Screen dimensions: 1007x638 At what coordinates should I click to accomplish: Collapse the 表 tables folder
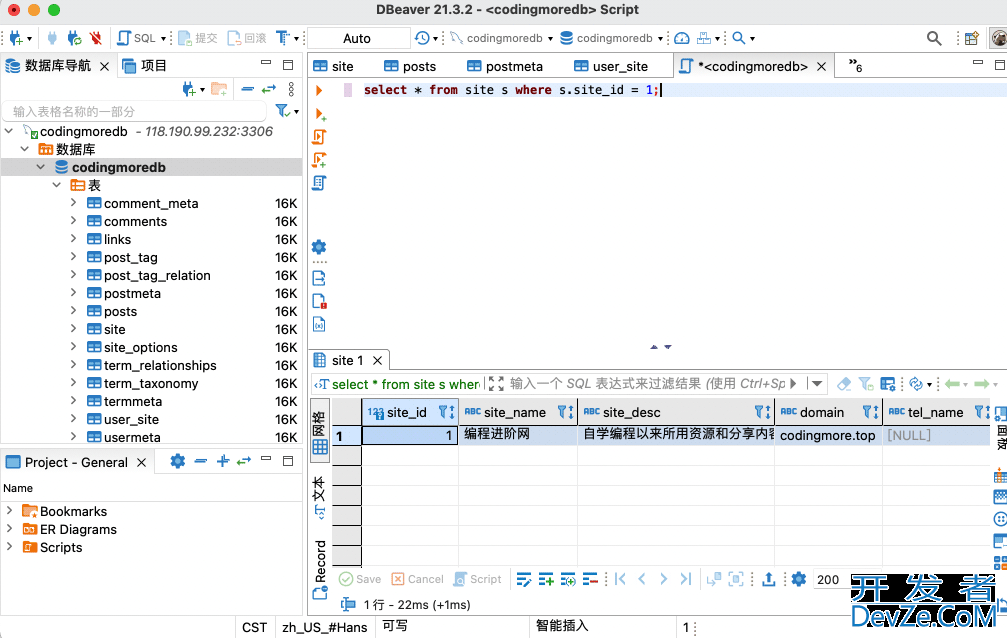pyautogui.click(x=57, y=185)
